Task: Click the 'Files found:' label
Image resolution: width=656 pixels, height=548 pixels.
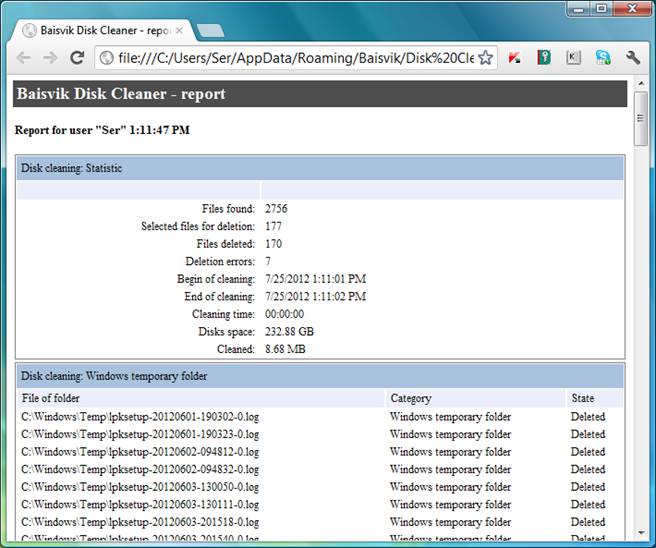Action: (228, 209)
